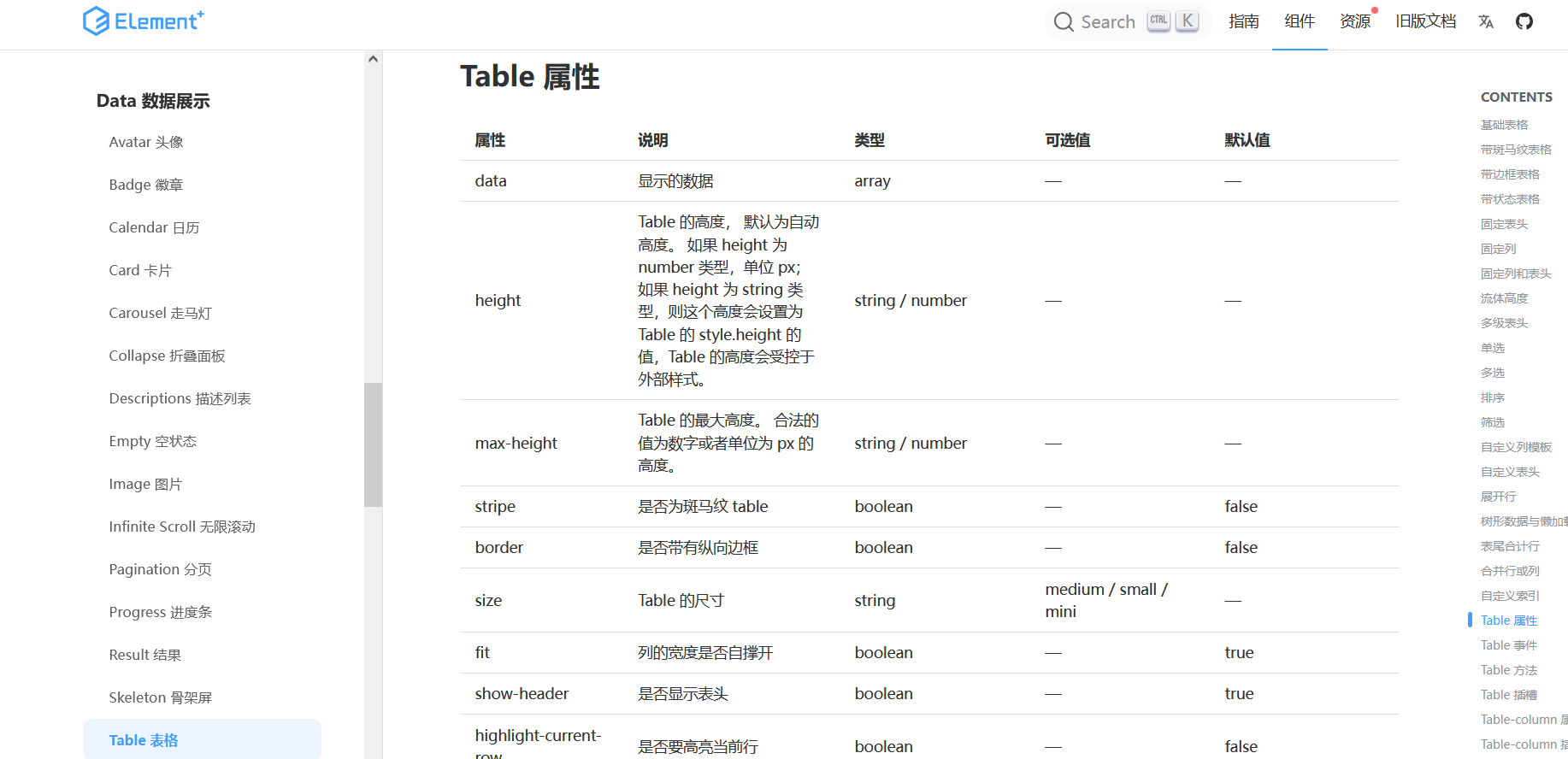Click the 'border' attribute cell
The height and width of the screenshot is (759, 1568).
[499, 547]
